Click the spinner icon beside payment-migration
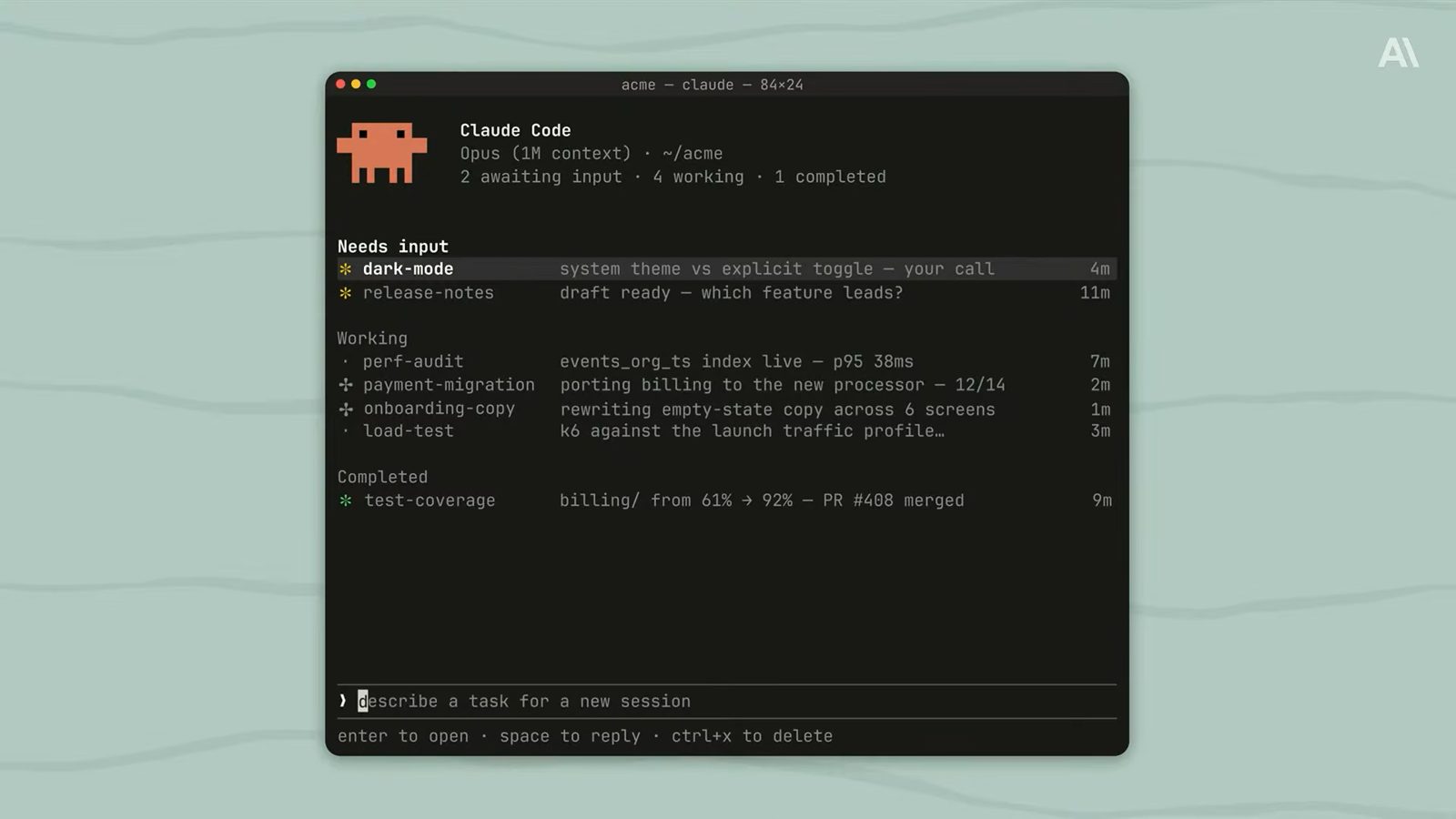Screen dimensions: 1456x819 (346, 385)
